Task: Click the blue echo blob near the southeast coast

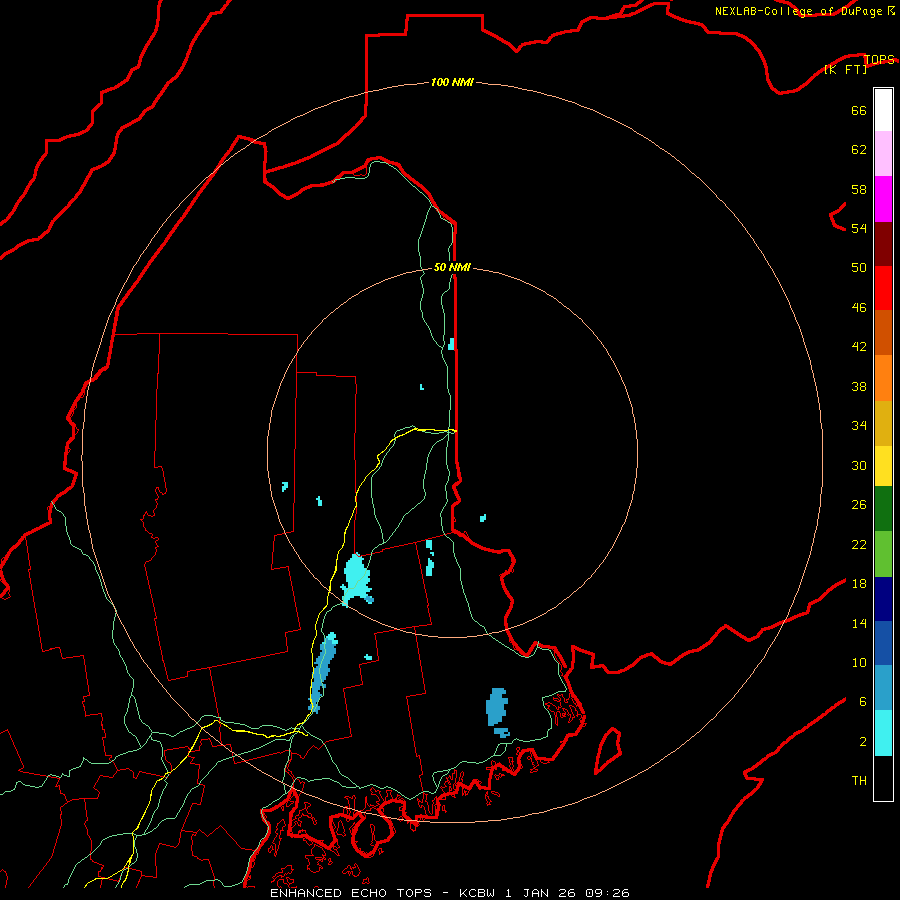Action: tap(497, 711)
